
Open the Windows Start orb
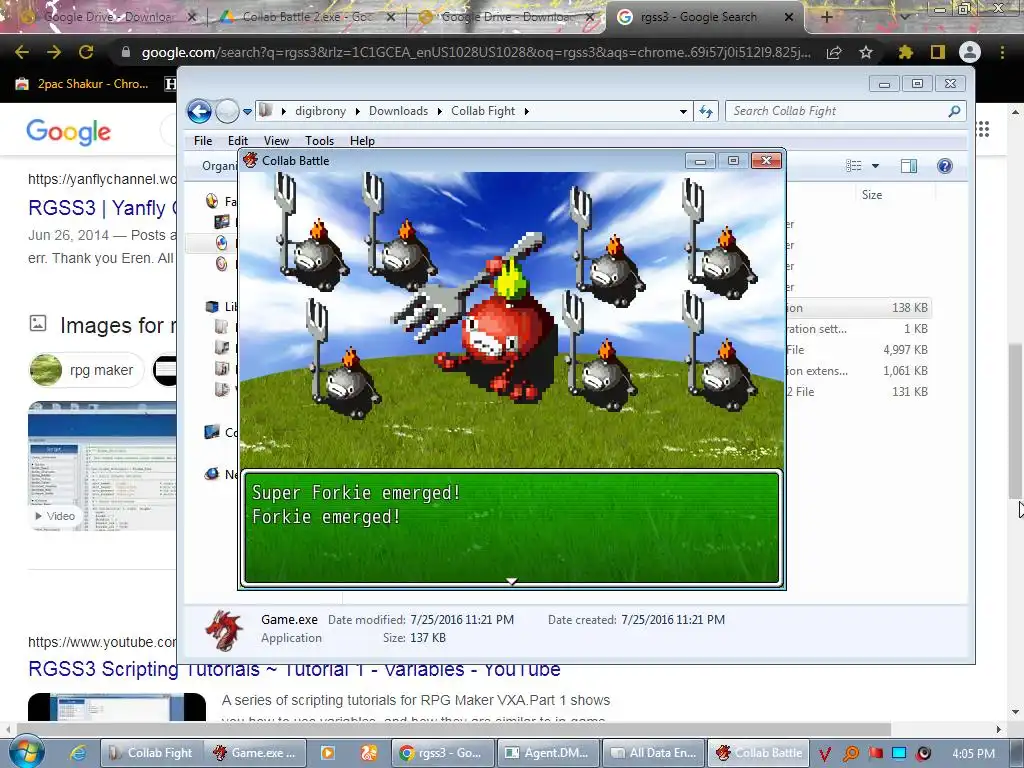click(x=27, y=751)
